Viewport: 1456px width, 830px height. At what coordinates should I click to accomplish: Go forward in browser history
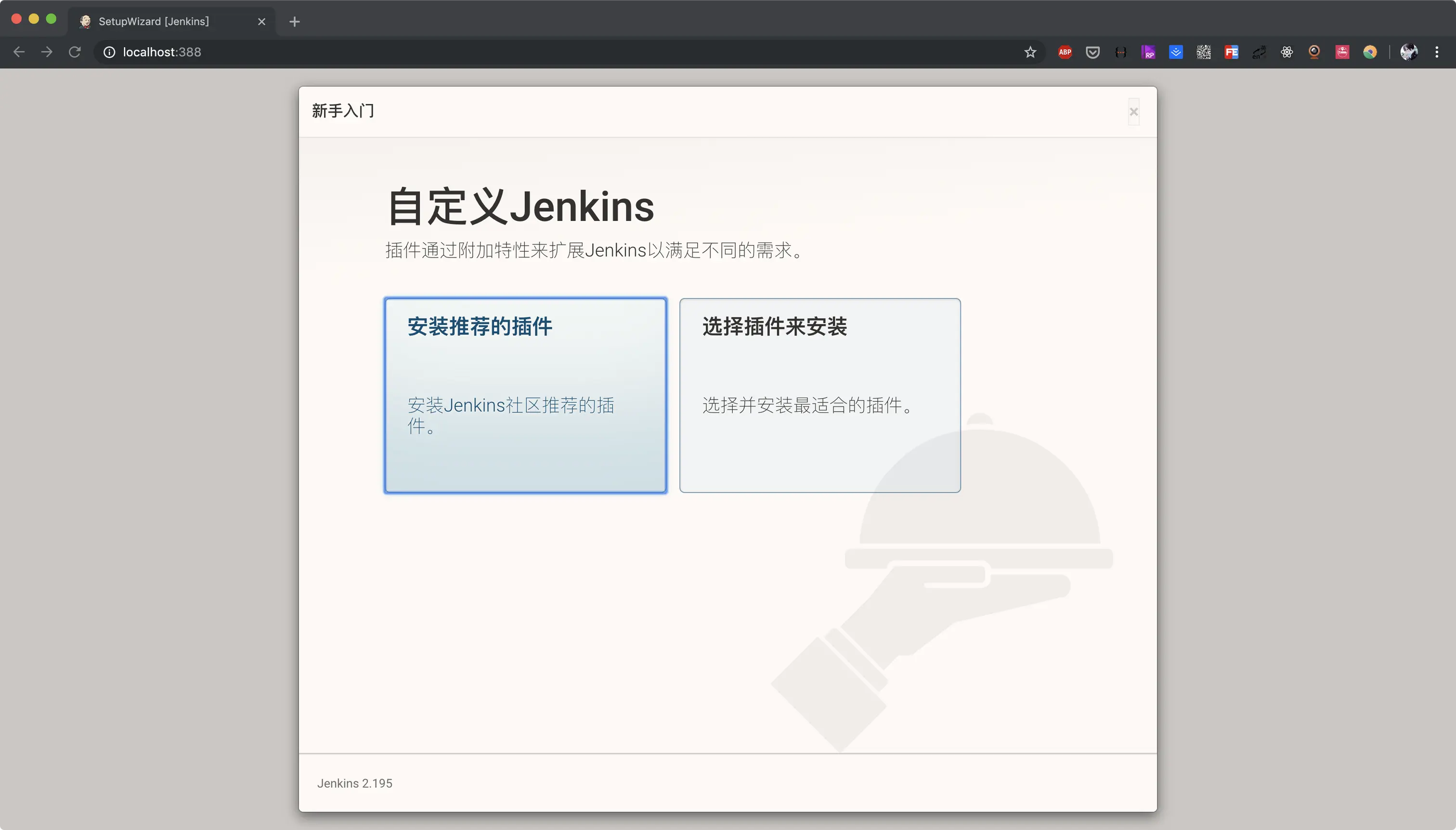47,52
